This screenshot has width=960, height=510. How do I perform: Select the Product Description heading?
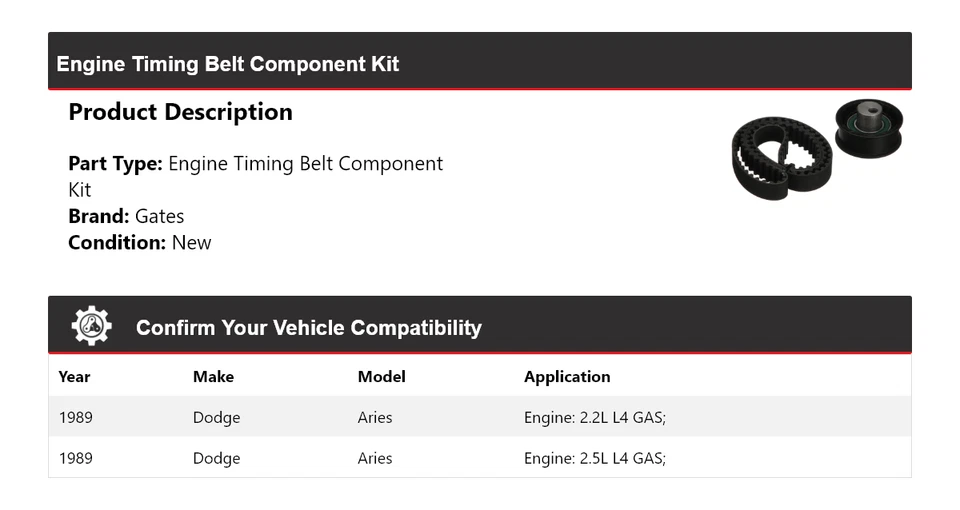(180, 112)
